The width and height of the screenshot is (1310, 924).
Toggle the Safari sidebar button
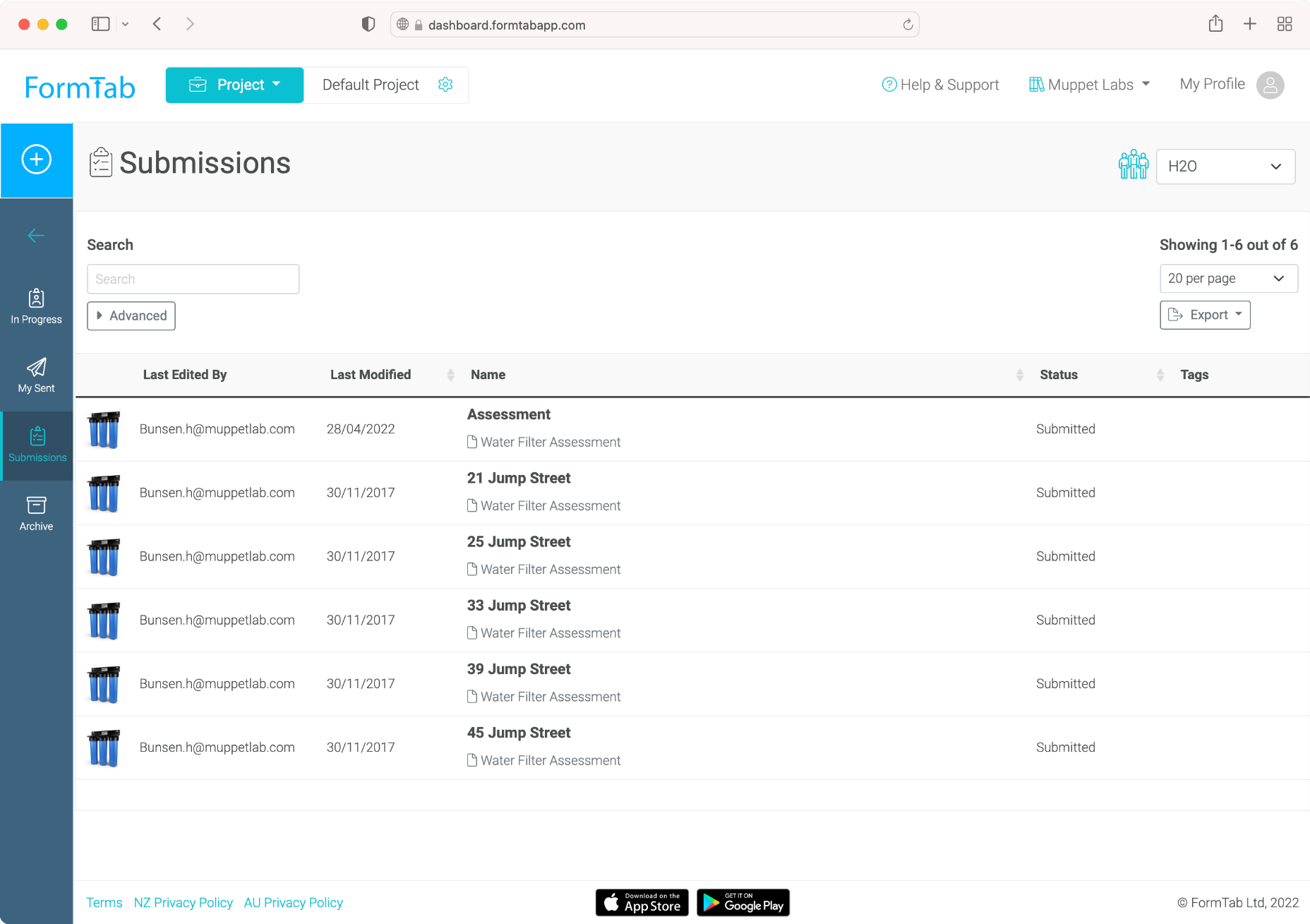(100, 24)
